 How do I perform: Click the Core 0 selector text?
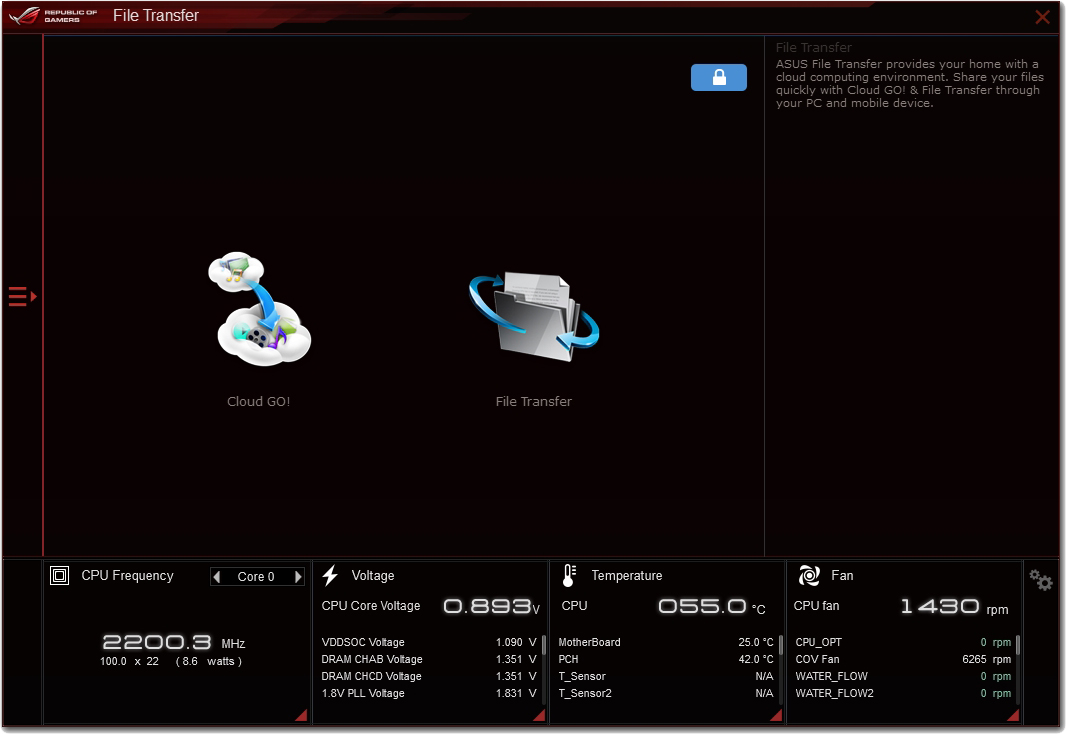pos(256,577)
